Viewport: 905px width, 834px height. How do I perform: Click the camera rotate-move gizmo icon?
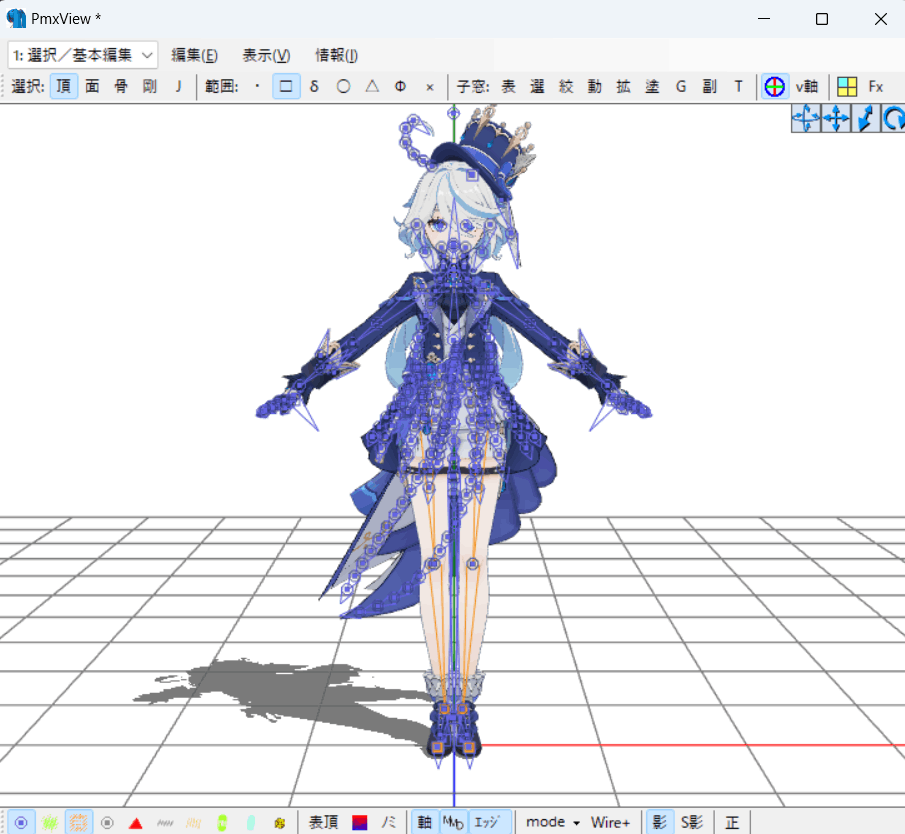(806, 118)
